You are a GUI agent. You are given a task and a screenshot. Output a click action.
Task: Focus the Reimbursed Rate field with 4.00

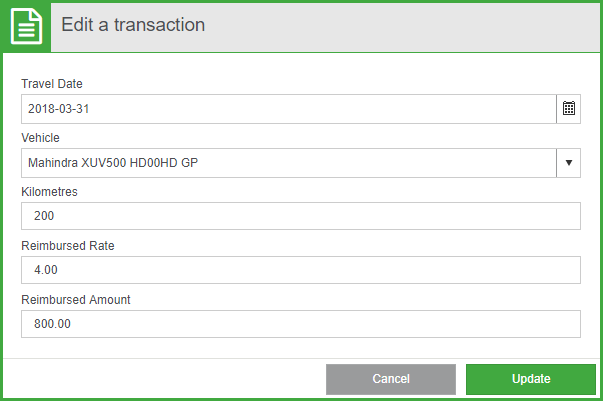coord(301,270)
